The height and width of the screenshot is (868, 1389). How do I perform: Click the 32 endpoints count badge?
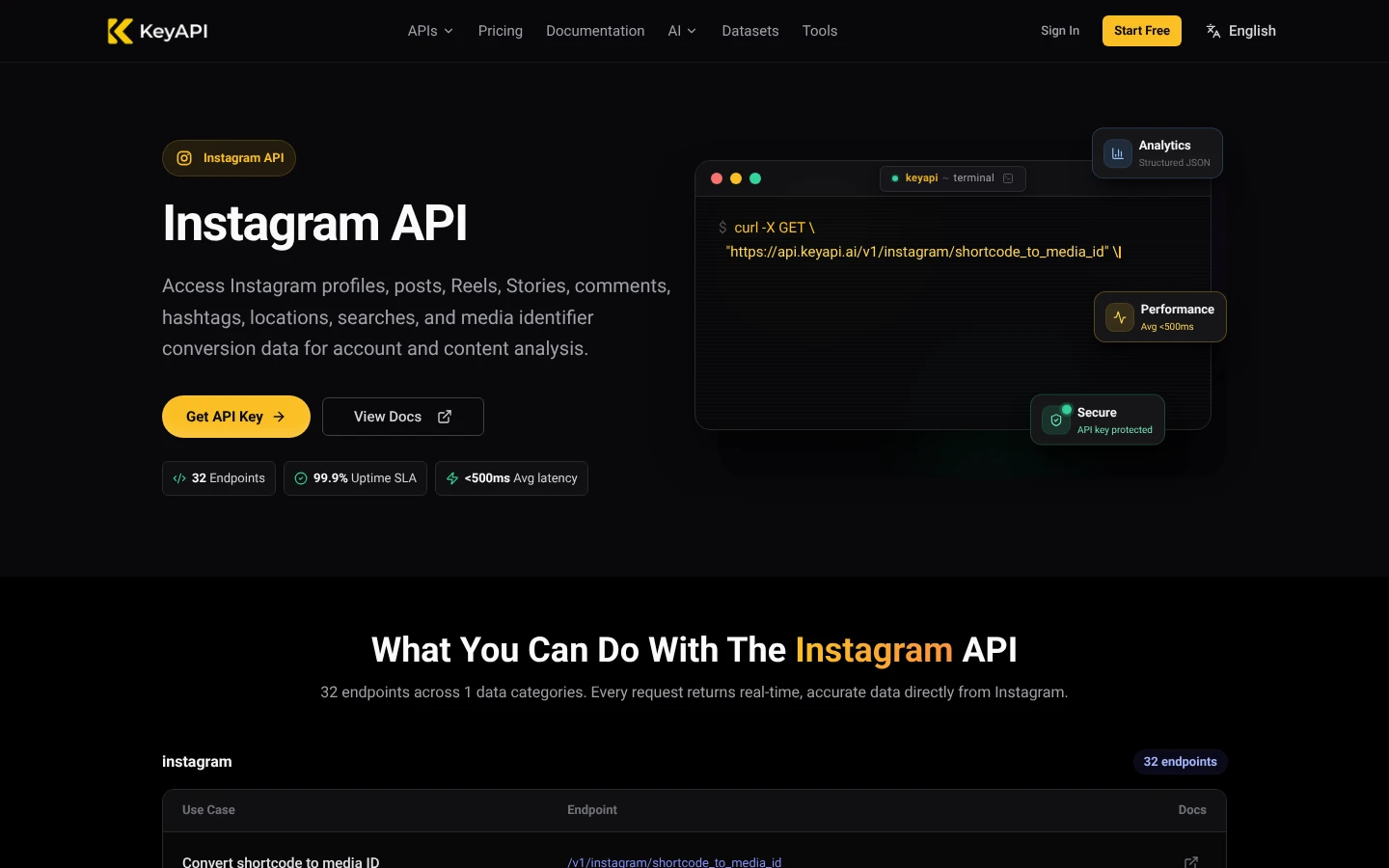[x=1180, y=762]
